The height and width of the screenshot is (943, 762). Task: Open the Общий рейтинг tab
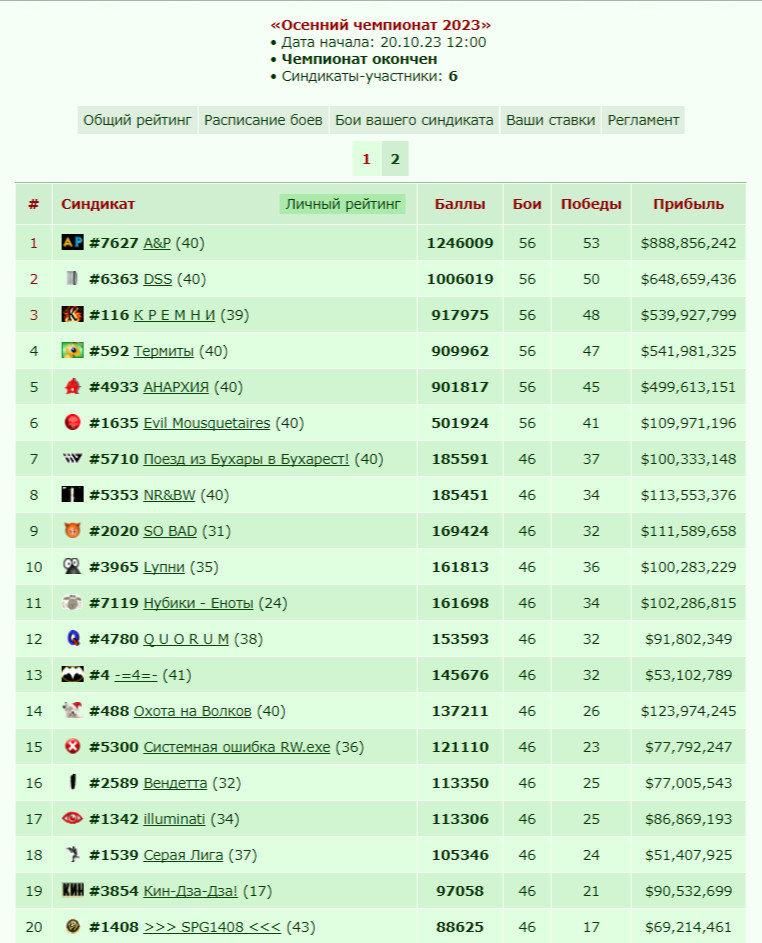point(137,120)
